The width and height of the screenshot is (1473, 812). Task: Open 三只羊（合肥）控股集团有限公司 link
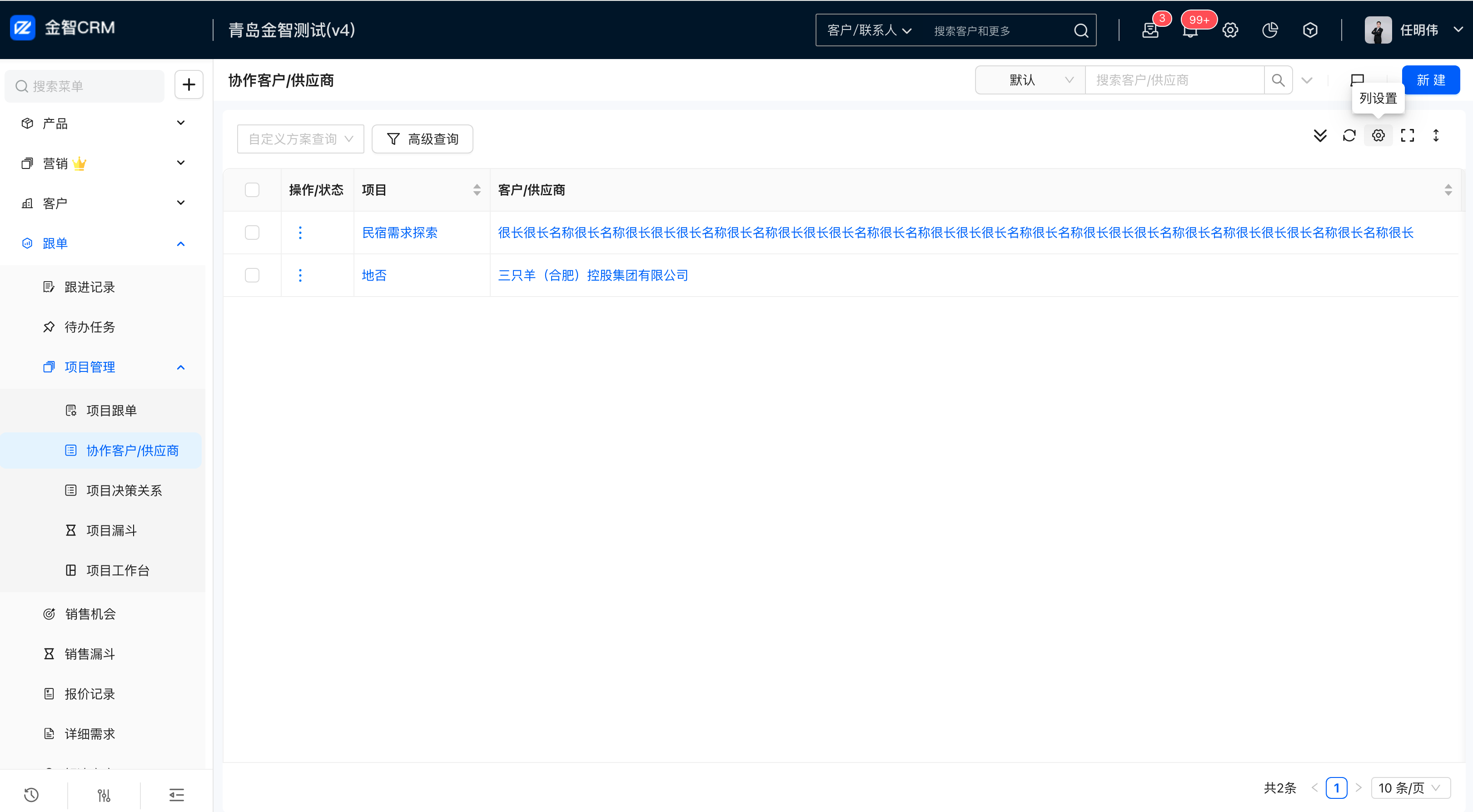coord(593,275)
